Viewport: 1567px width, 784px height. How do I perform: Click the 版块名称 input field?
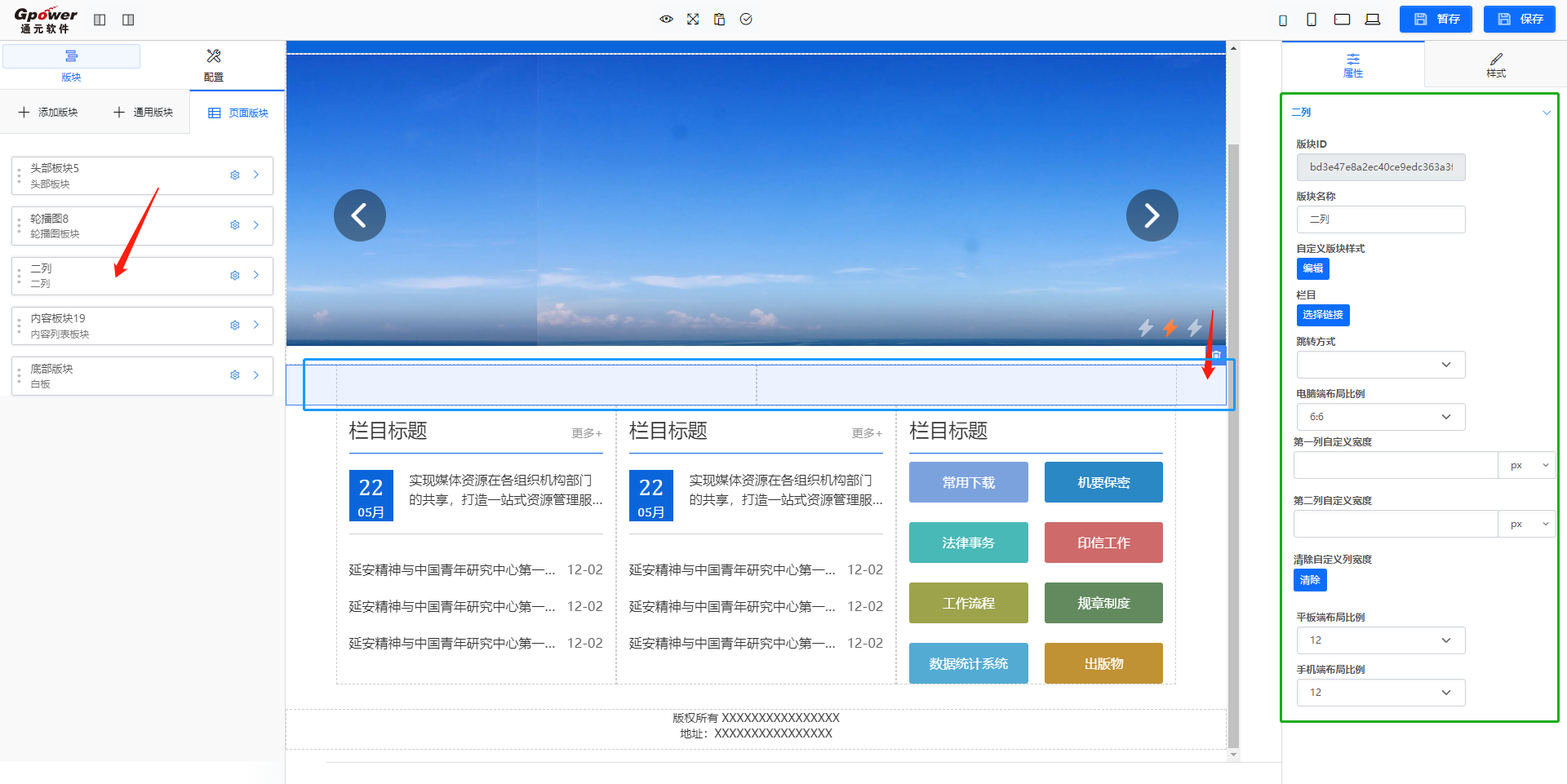click(x=1380, y=219)
